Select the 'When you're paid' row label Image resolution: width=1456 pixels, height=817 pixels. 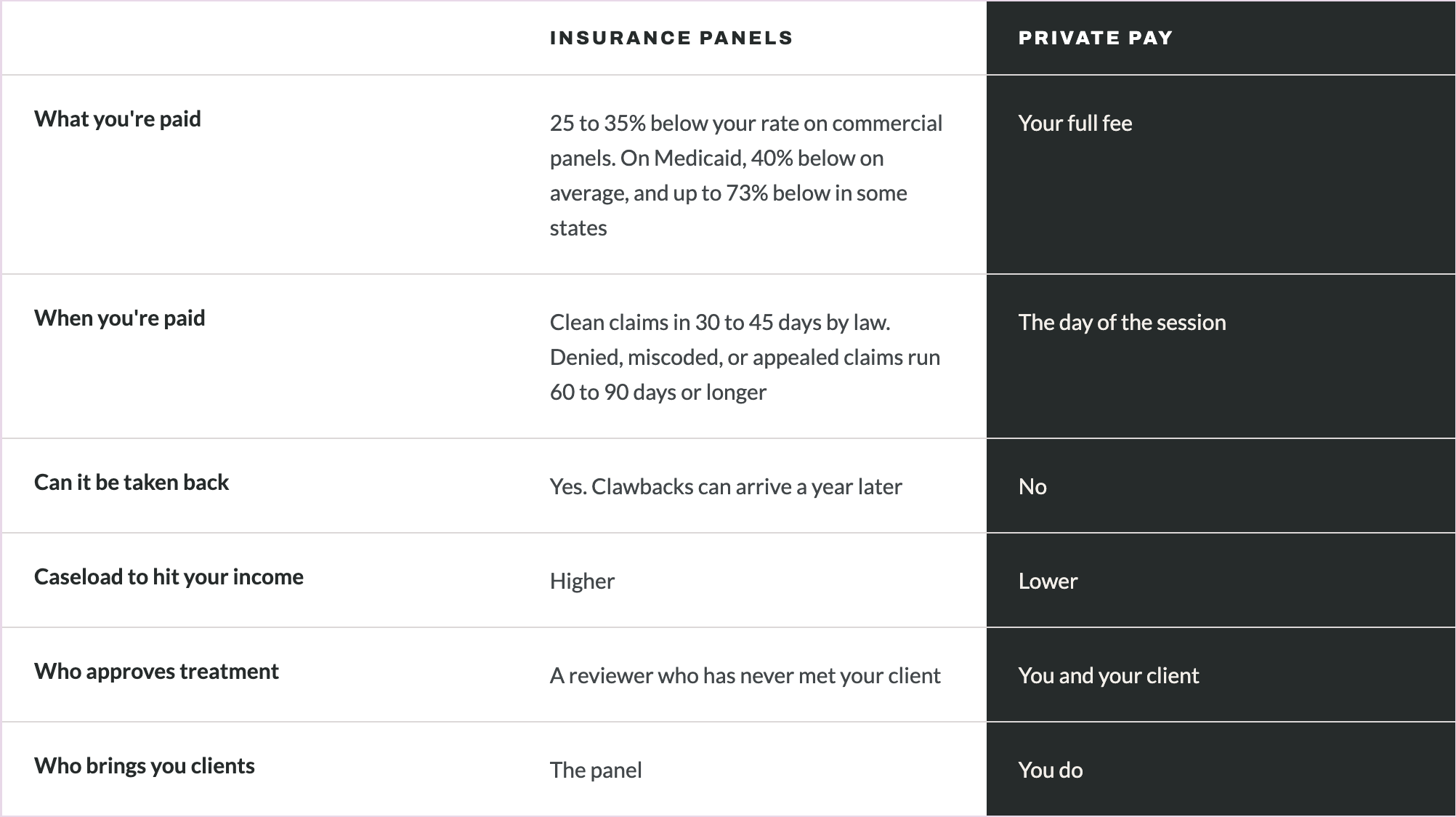[x=120, y=318]
